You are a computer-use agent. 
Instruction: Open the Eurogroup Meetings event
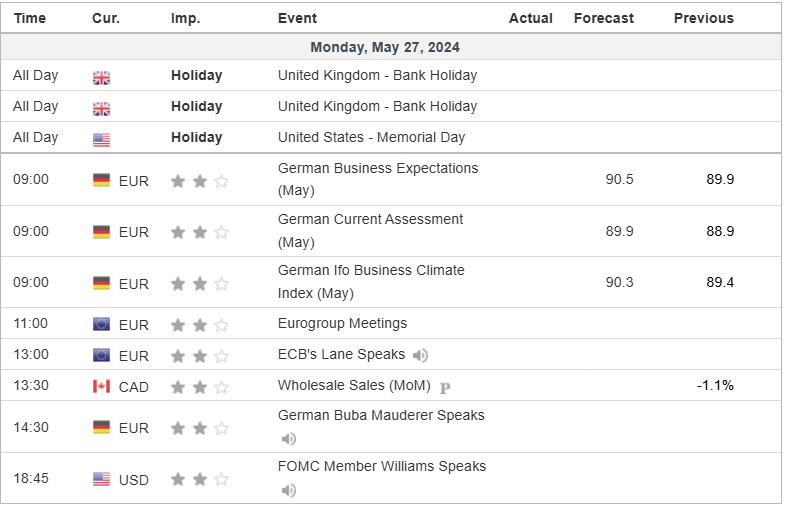point(342,323)
